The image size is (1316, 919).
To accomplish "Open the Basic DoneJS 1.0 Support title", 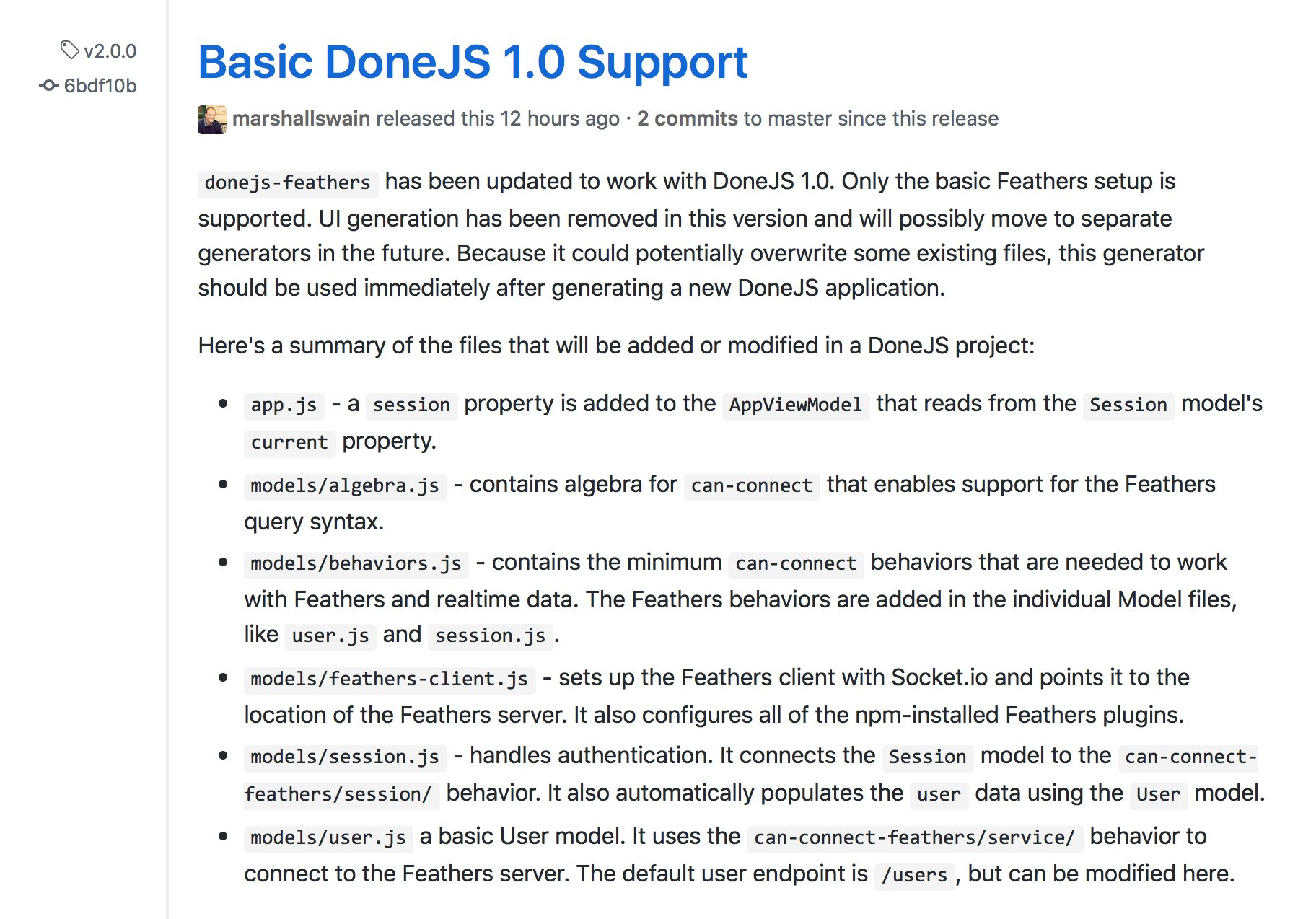I will (x=473, y=62).
